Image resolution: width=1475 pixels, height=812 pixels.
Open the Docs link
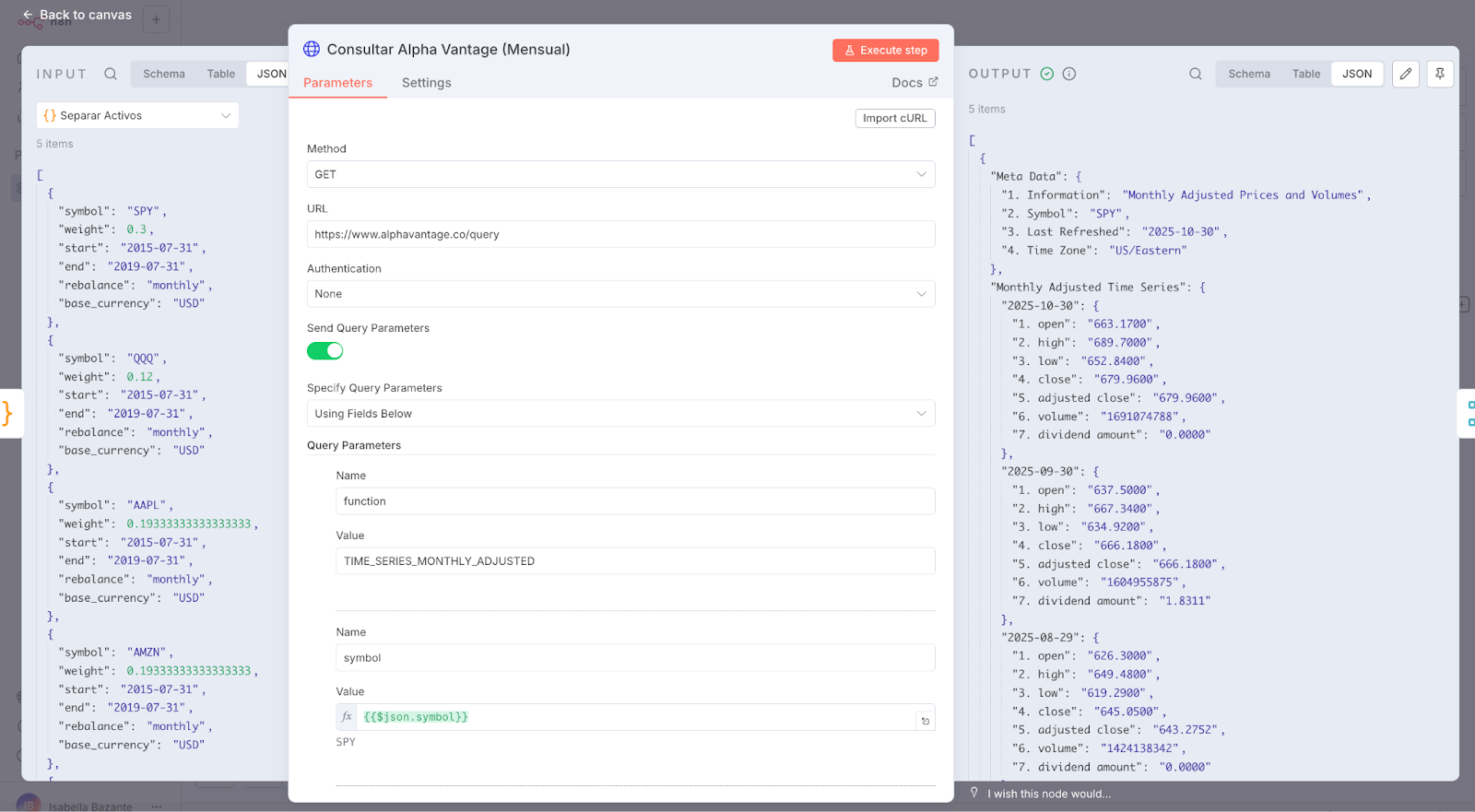tap(914, 83)
